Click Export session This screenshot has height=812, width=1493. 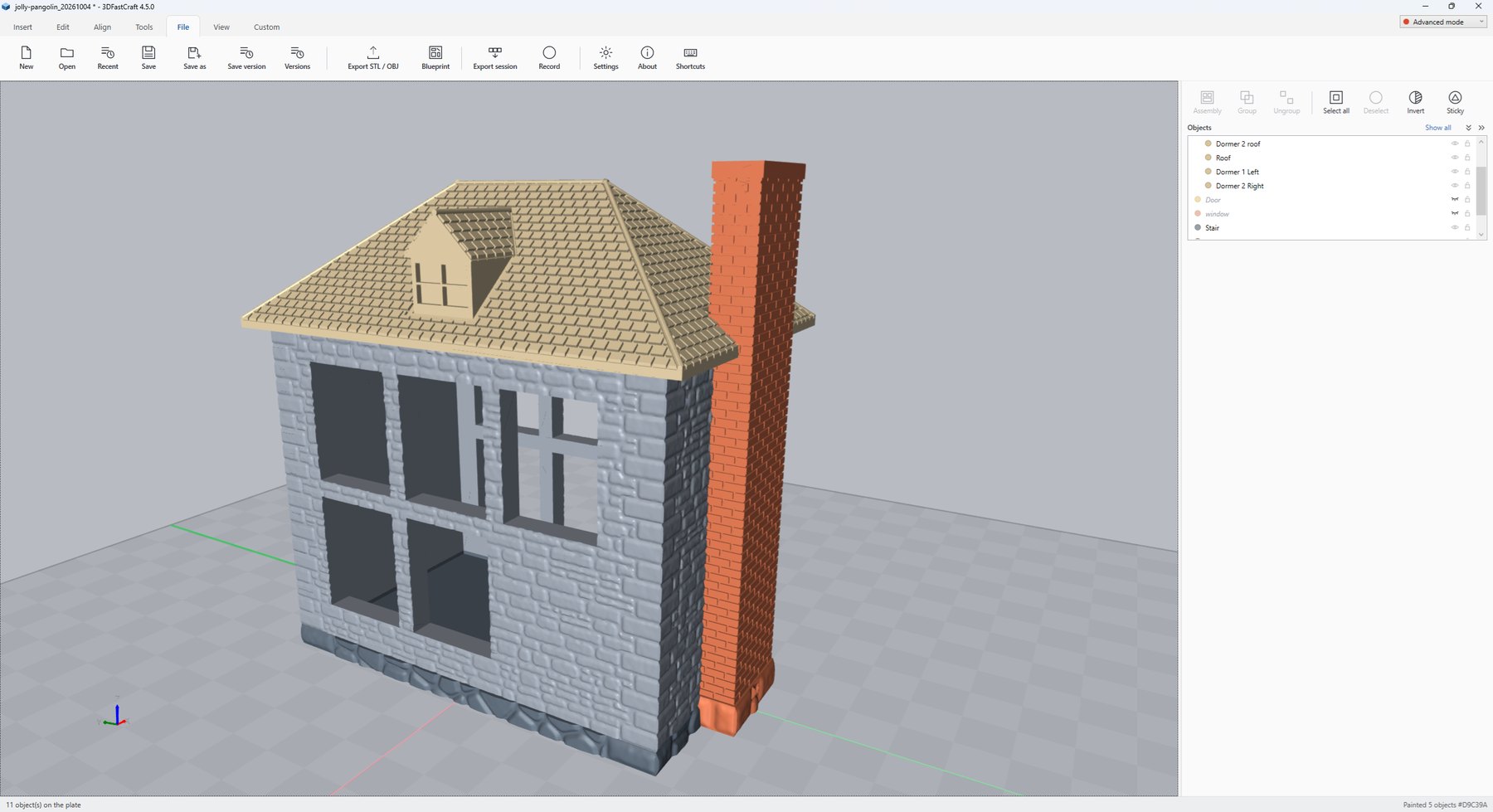495,57
